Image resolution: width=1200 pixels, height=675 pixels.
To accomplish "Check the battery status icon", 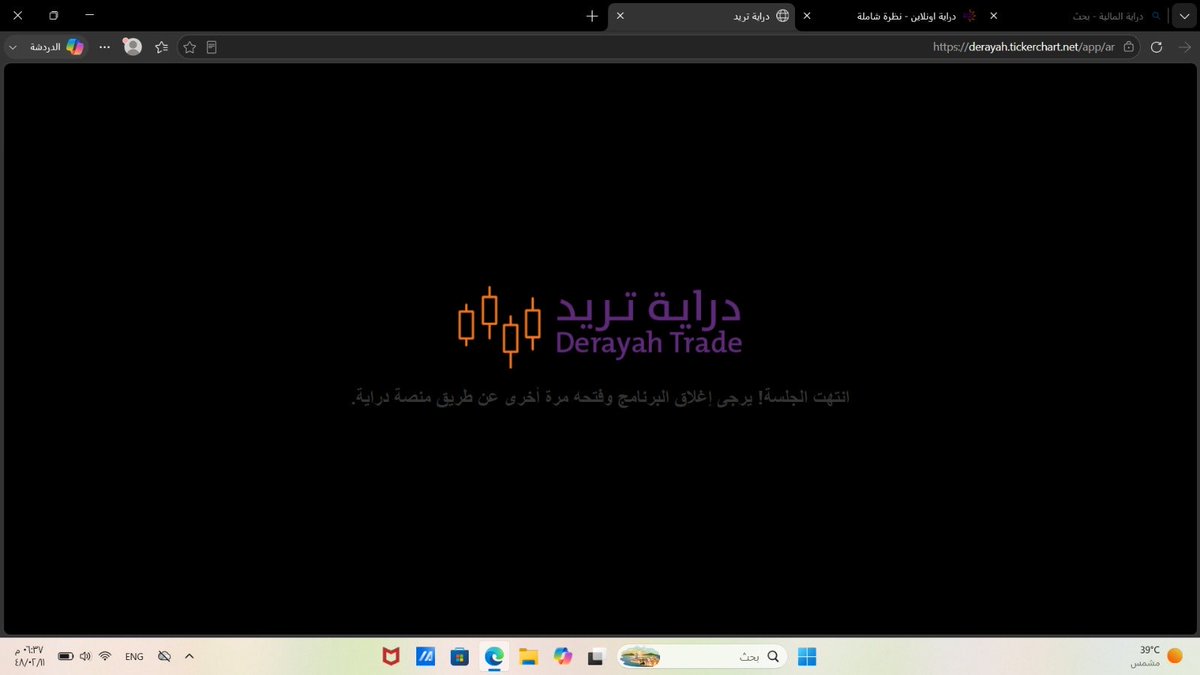I will tap(65, 657).
